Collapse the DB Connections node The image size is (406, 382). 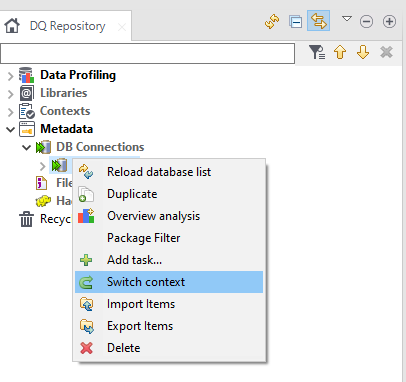(x=26, y=147)
